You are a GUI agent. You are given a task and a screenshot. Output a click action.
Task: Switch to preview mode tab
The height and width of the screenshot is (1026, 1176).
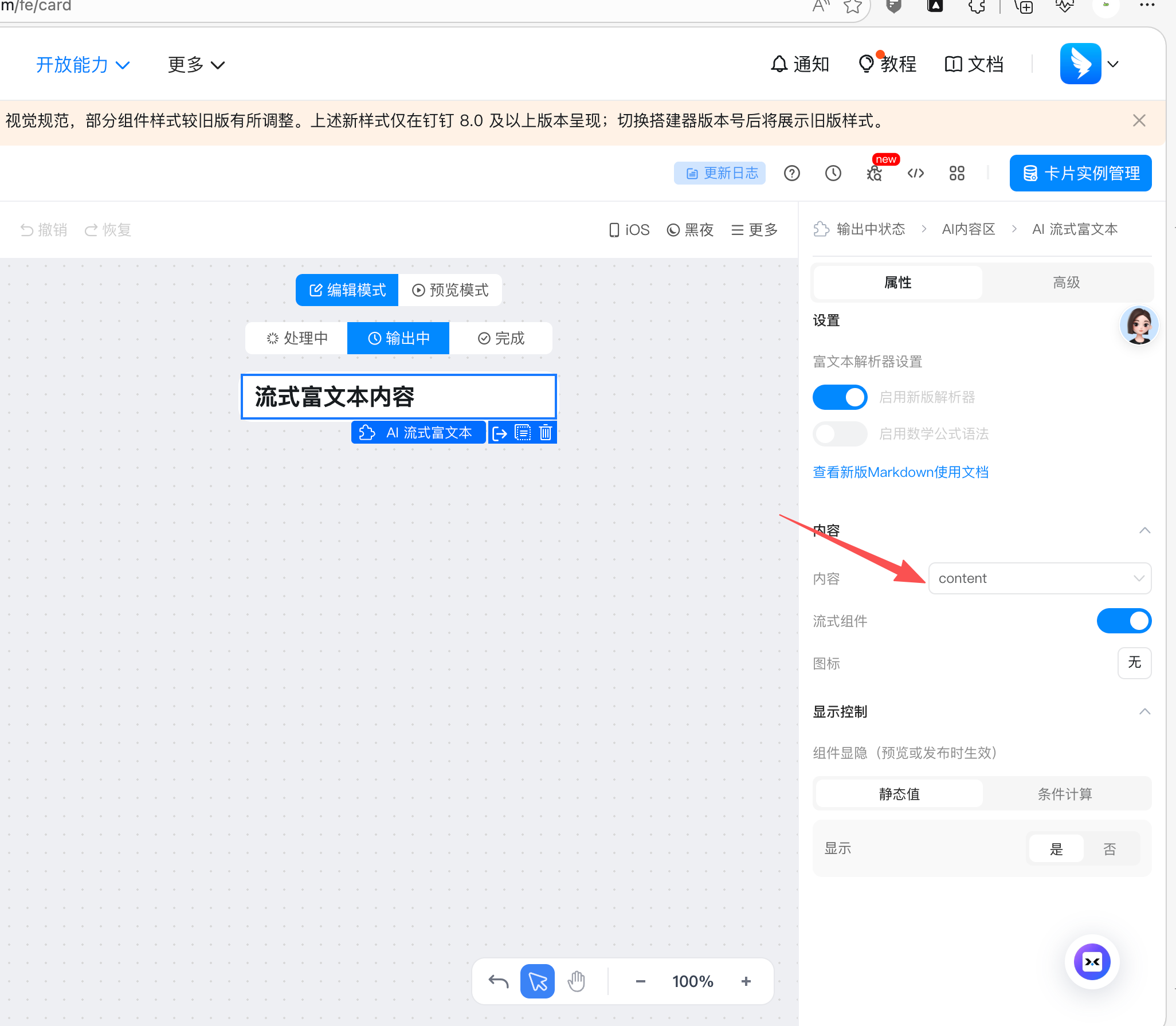[x=450, y=290]
